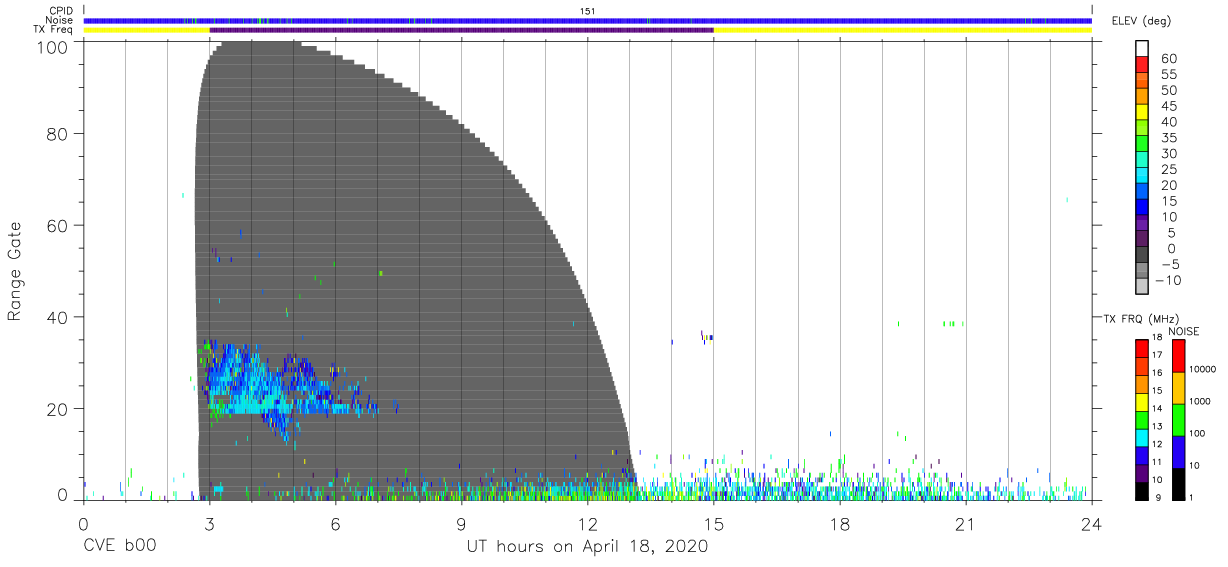The height and width of the screenshot is (567, 1228).
Task: Select the white top box of ELEV colorbar
Action: point(1142,46)
